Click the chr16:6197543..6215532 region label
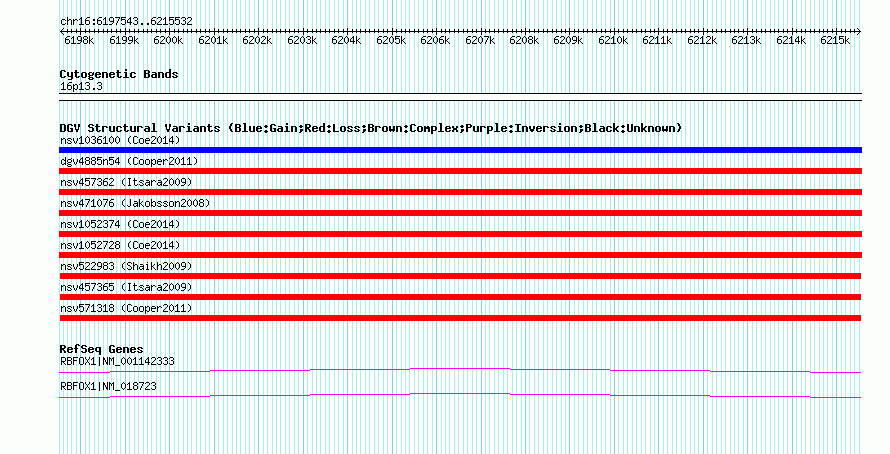 [126, 22]
